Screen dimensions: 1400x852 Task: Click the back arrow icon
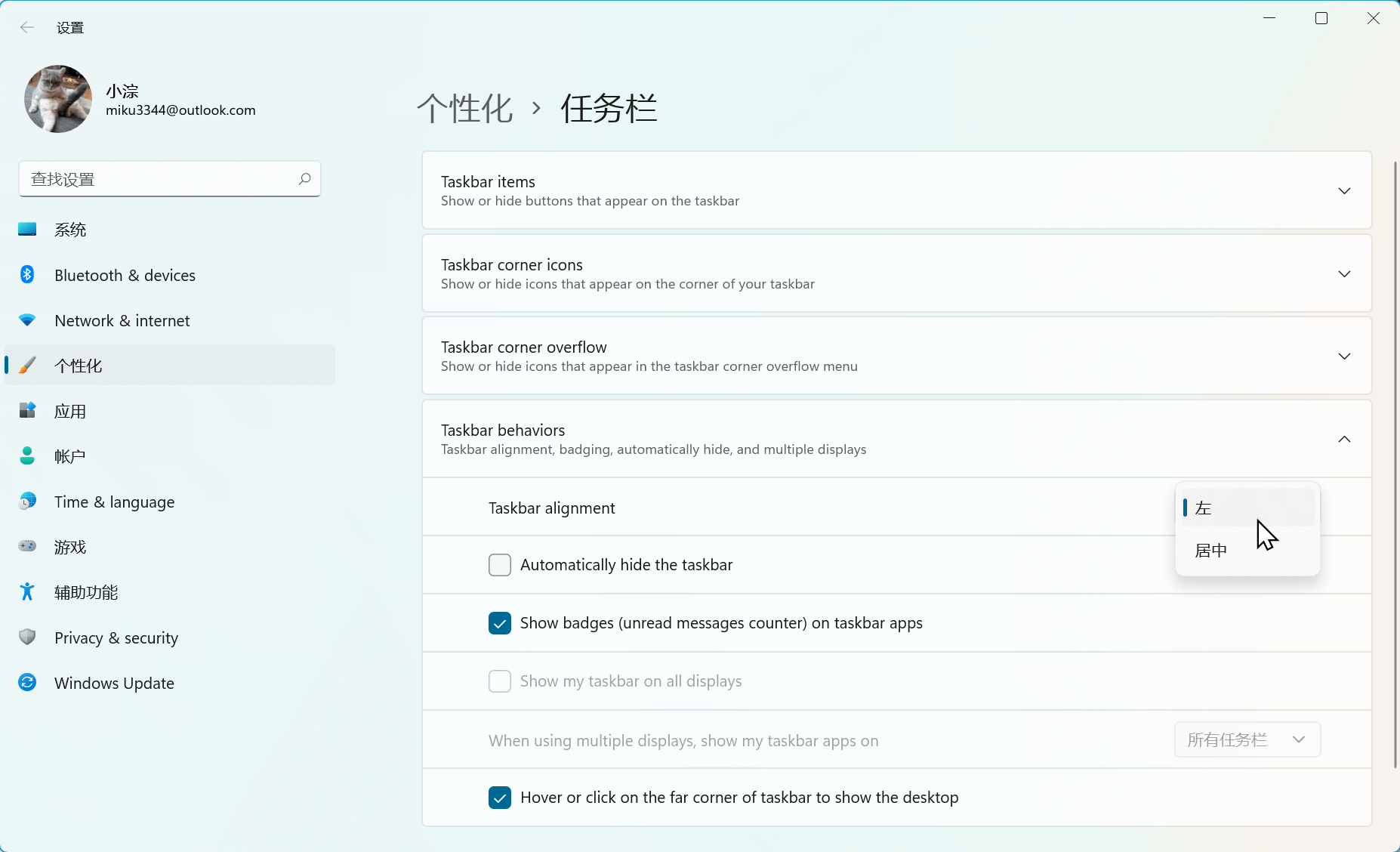click(27, 28)
